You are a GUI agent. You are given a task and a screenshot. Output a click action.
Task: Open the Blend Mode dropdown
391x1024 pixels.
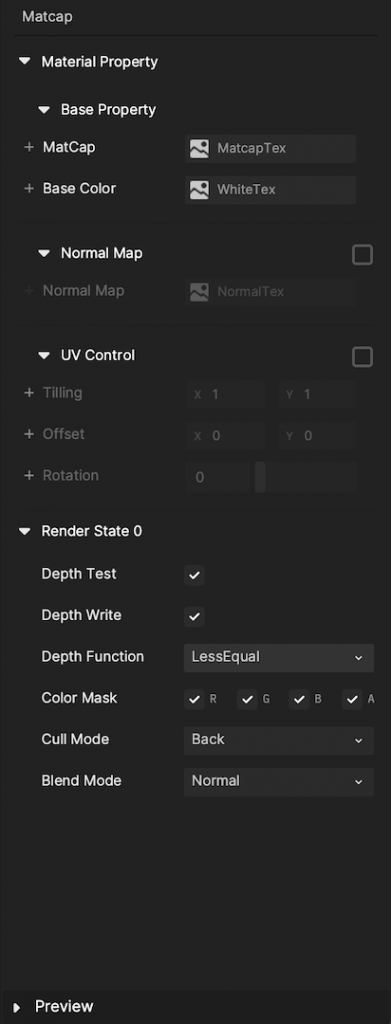point(279,782)
